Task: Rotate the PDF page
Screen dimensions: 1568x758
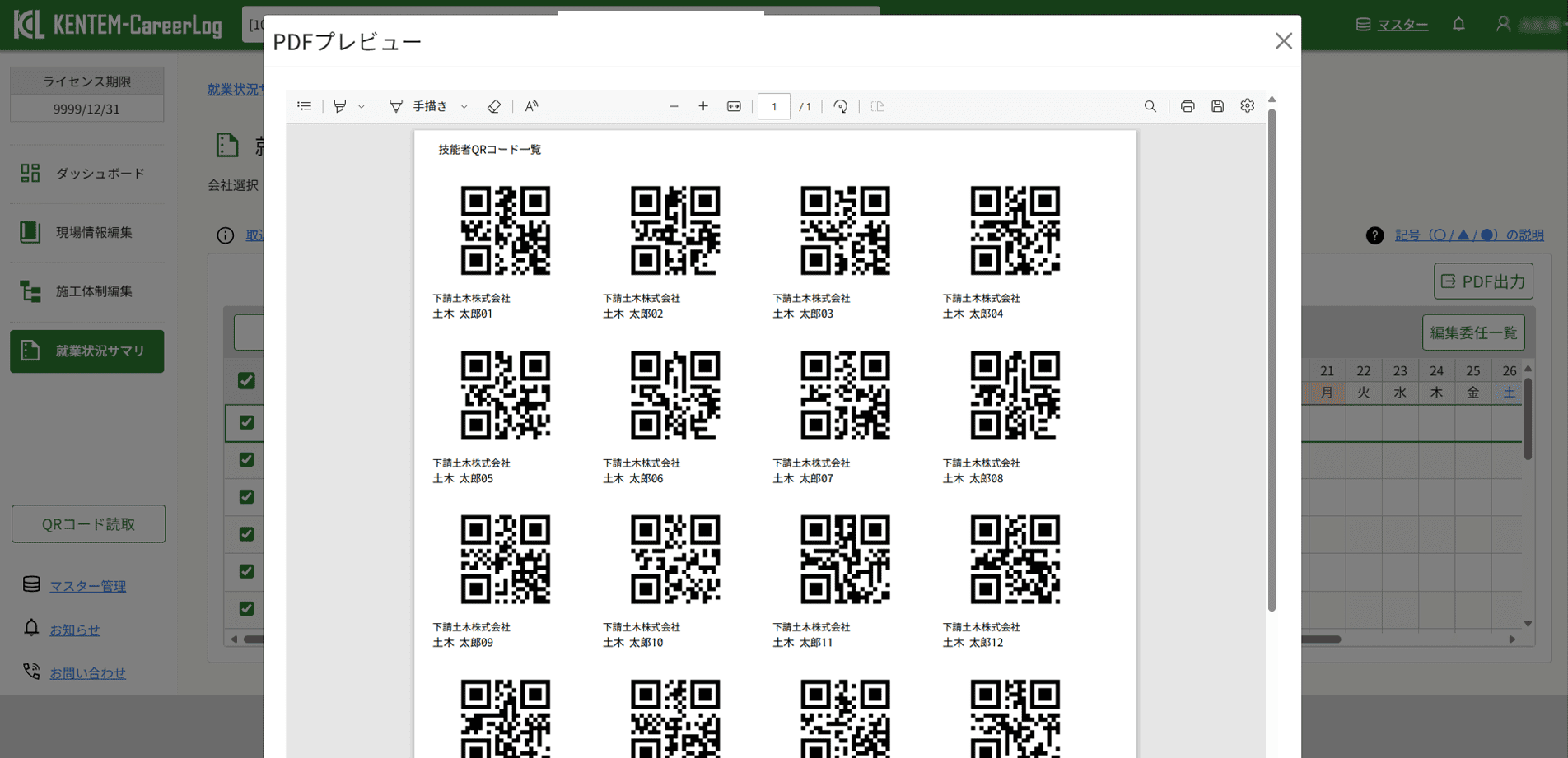Action: 839,105
